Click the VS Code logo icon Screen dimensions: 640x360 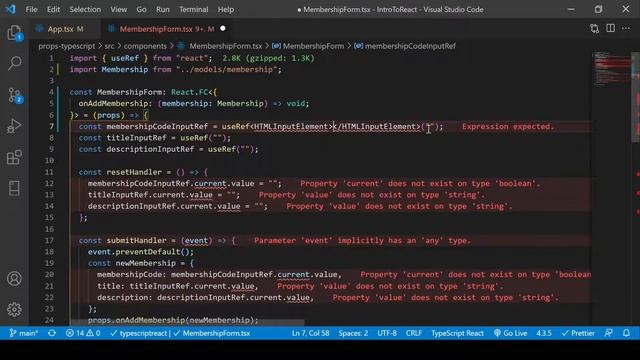tap(10, 9)
